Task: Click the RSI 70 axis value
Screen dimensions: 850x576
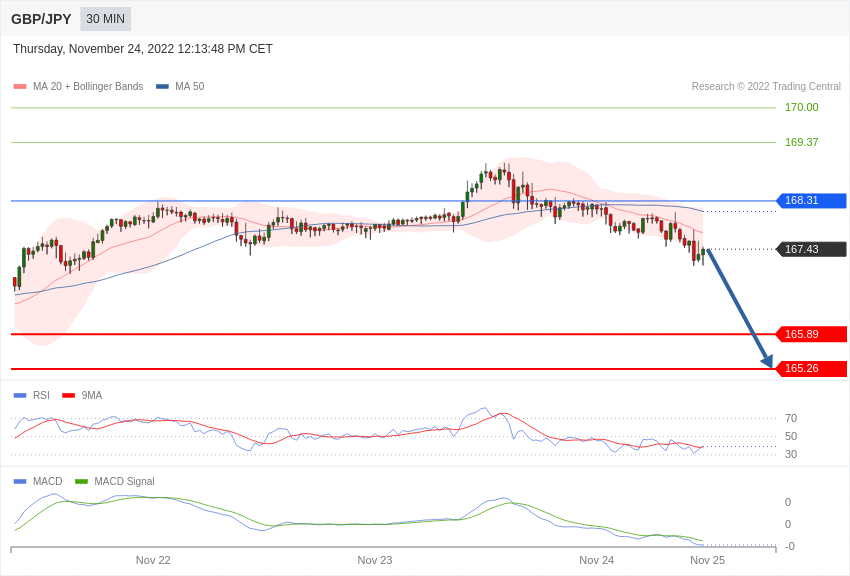Action: 791,418
